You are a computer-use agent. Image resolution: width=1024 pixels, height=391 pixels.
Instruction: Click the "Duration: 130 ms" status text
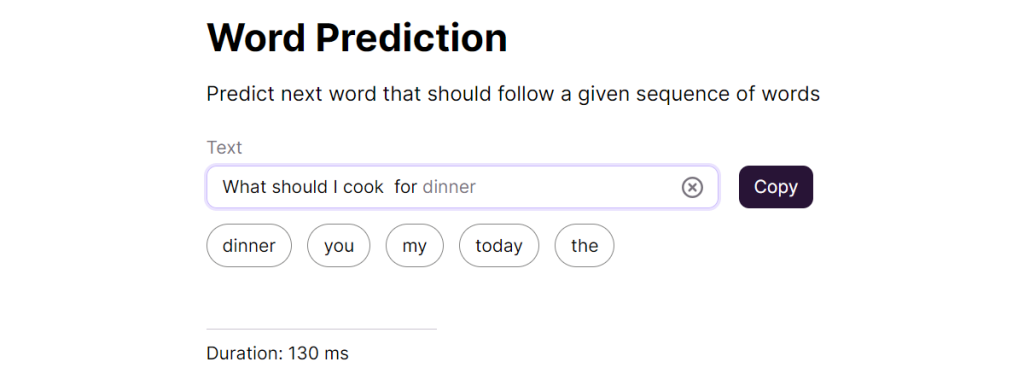click(x=278, y=354)
